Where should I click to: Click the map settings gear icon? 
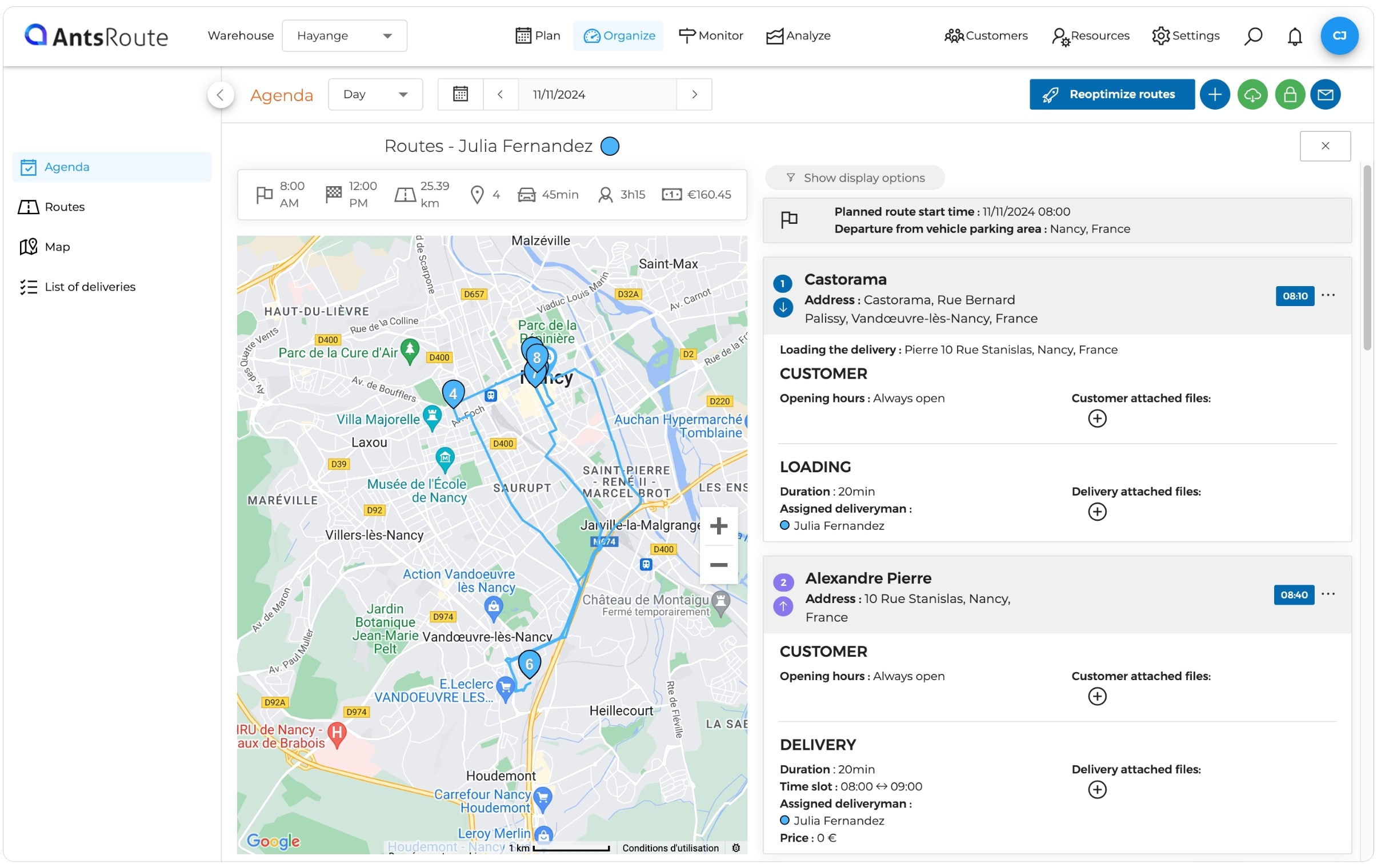736,848
